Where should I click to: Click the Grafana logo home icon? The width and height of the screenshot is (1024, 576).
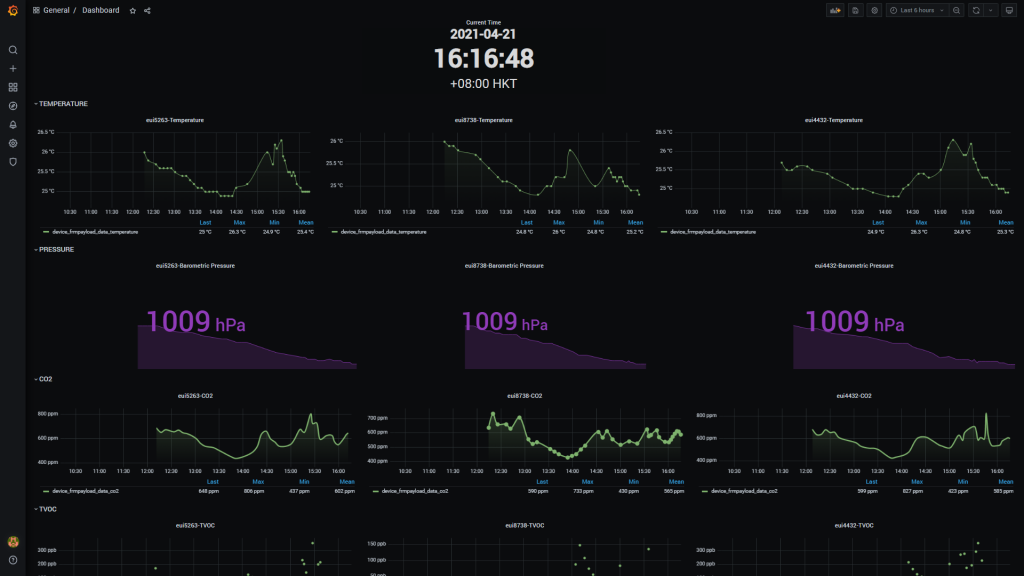pyautogui.click(x=13, y=11)
